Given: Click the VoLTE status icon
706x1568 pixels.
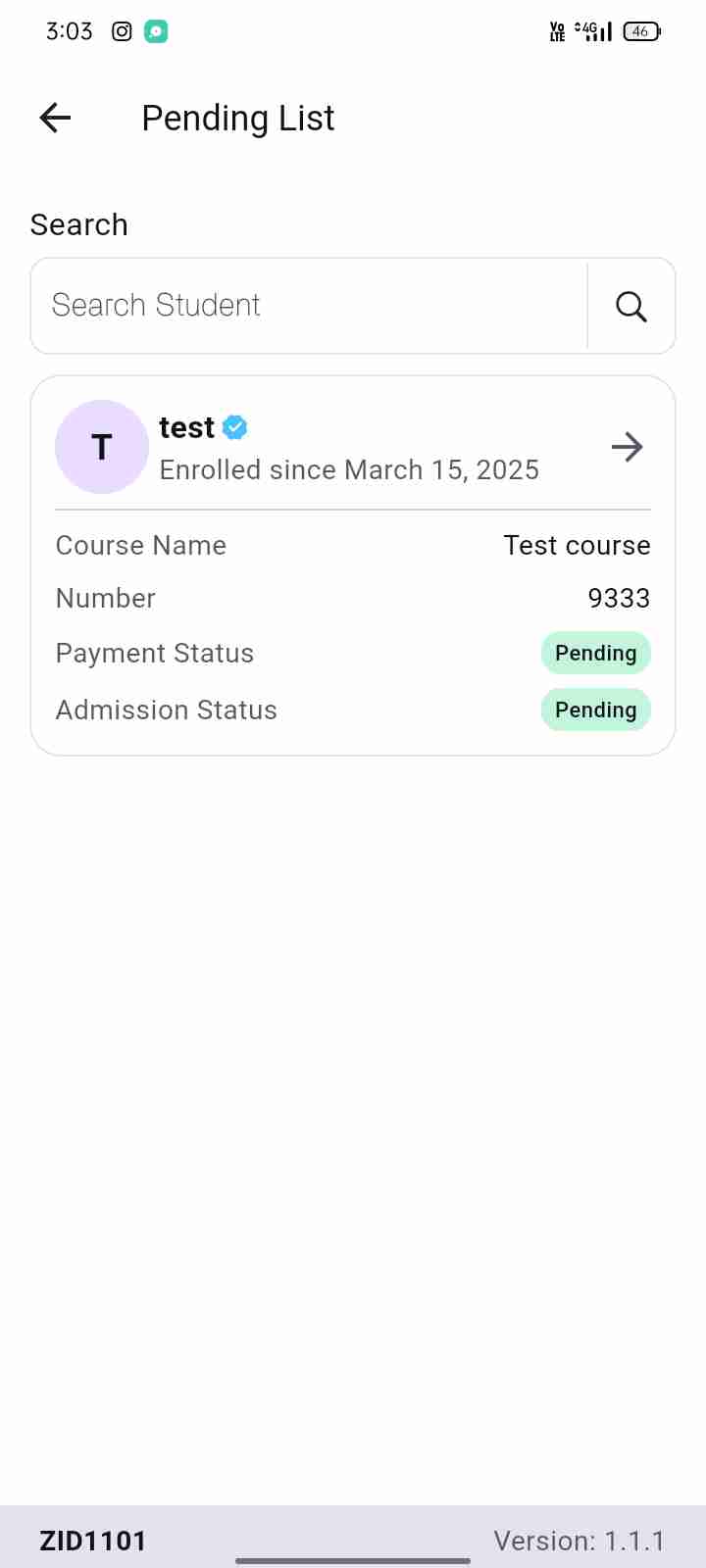Looking at the screenshot, I should tap(557, 31).
